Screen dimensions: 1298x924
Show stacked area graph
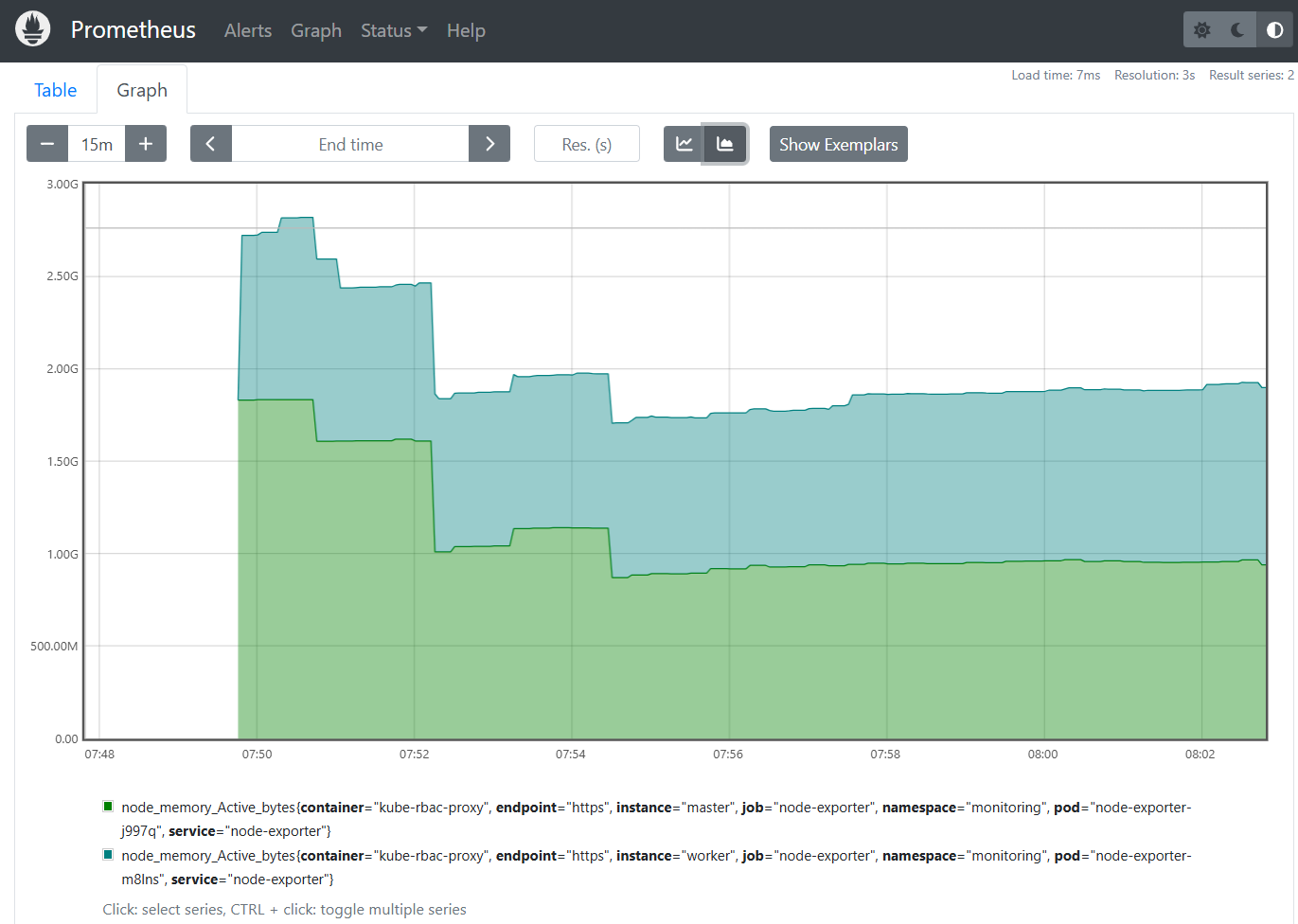click(x=725, y=144)
